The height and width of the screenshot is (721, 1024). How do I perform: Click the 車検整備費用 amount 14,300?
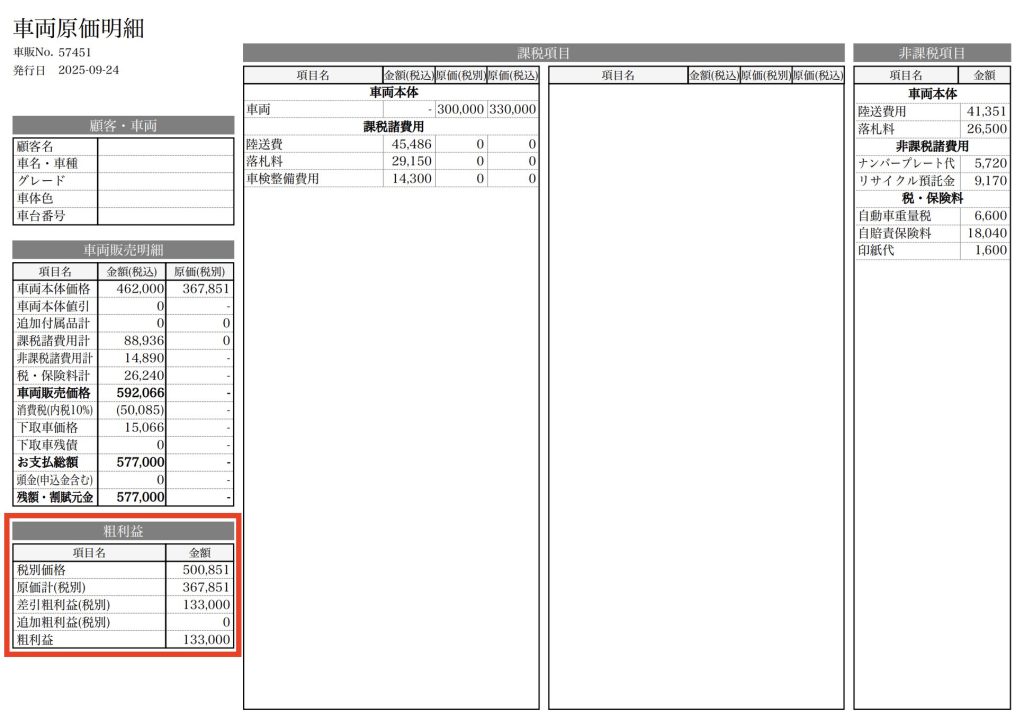pyautogui.click(x=411, y=178)
